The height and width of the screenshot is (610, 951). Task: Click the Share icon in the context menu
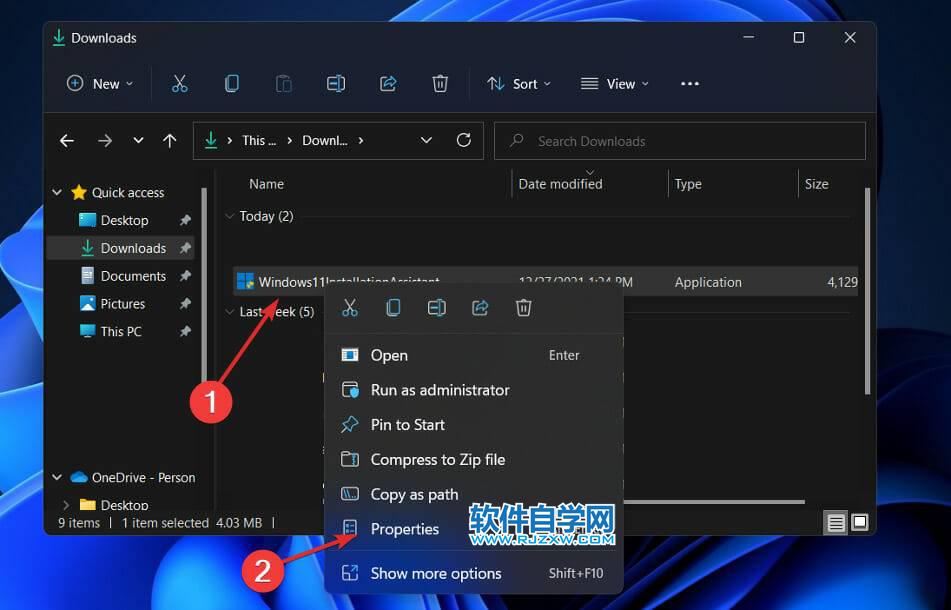point(480,308)
